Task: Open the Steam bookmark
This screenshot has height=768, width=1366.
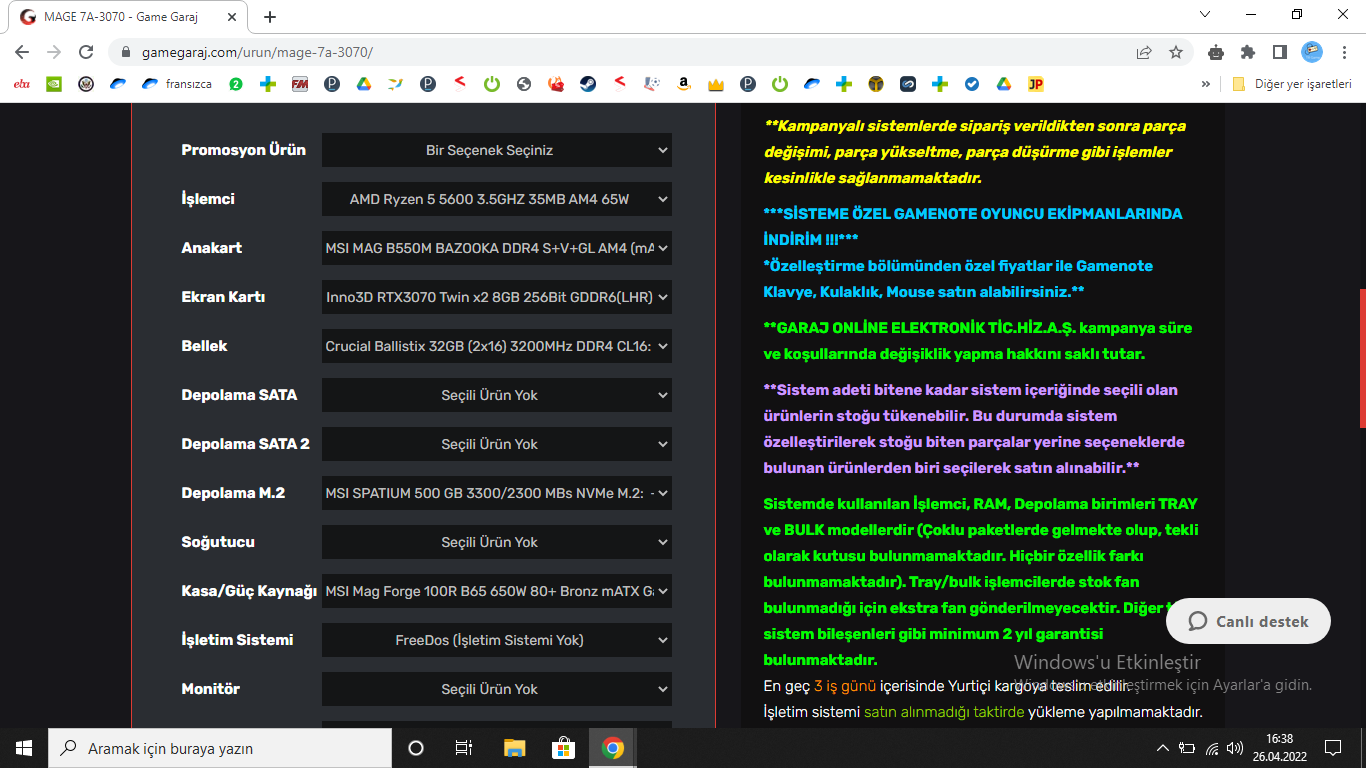Action: tap(588, 84)
